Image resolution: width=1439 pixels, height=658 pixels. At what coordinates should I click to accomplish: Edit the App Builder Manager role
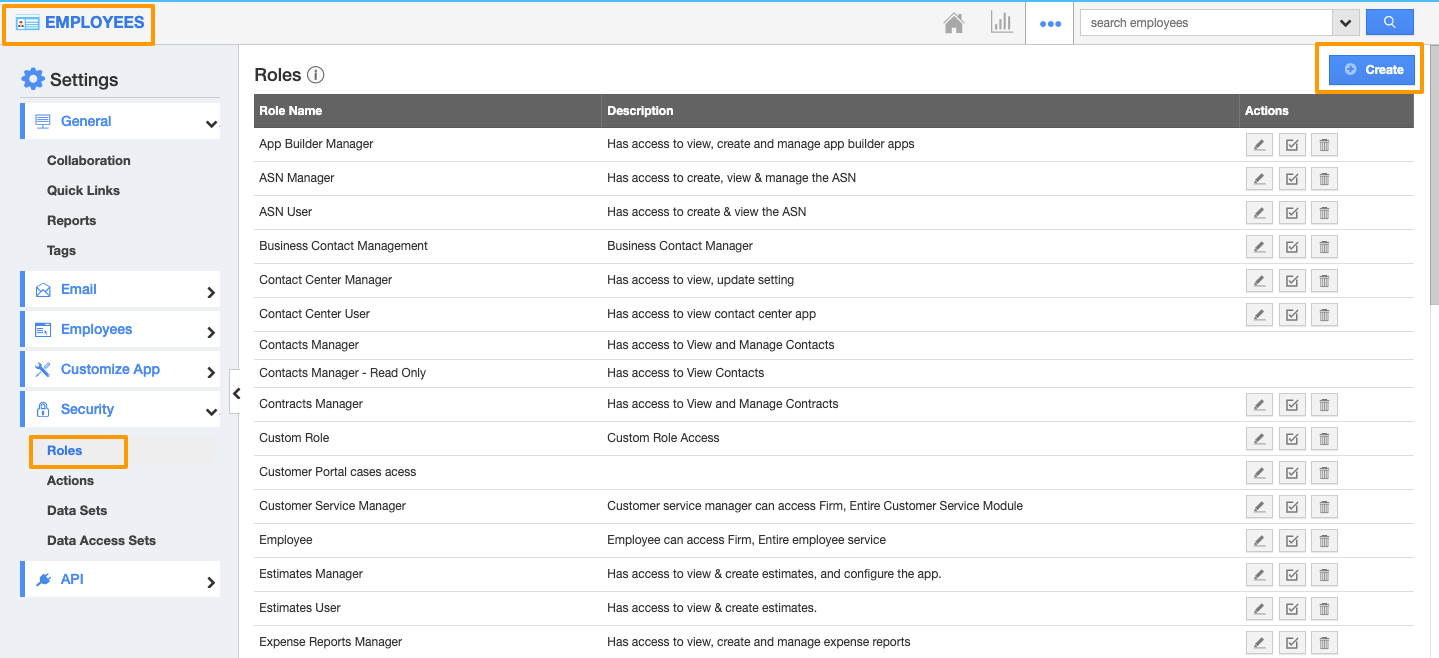click(1259, 145)
